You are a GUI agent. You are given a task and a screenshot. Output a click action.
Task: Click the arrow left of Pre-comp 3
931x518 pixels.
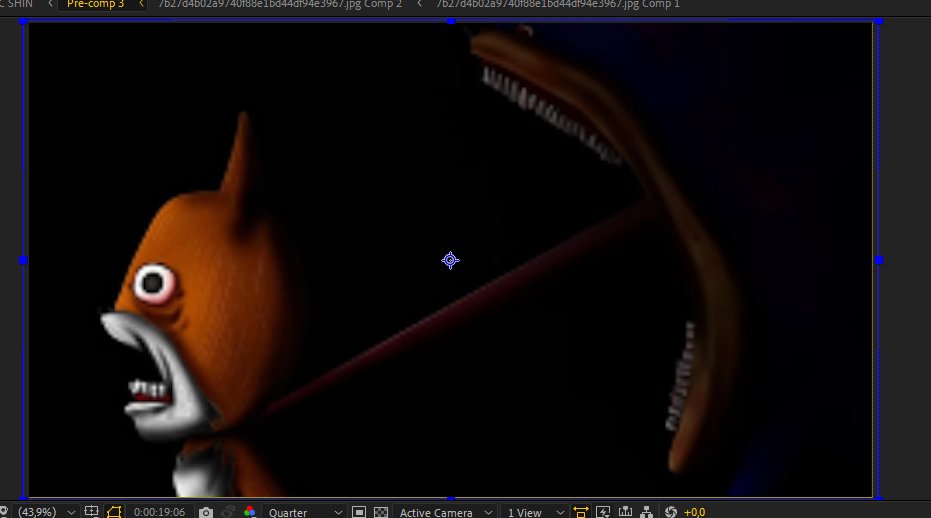pyautogui.click(x=50, y=4)
